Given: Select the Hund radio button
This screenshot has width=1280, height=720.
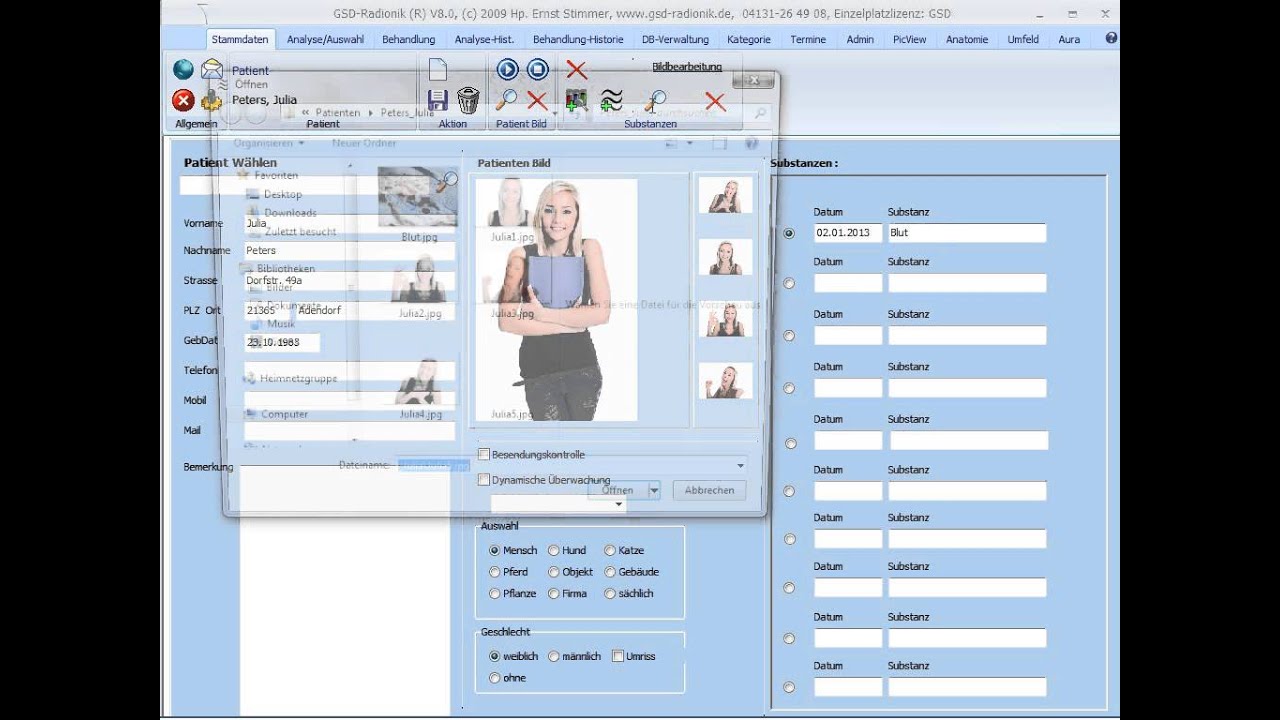Looking at the screenshot, I should [553, 550].
